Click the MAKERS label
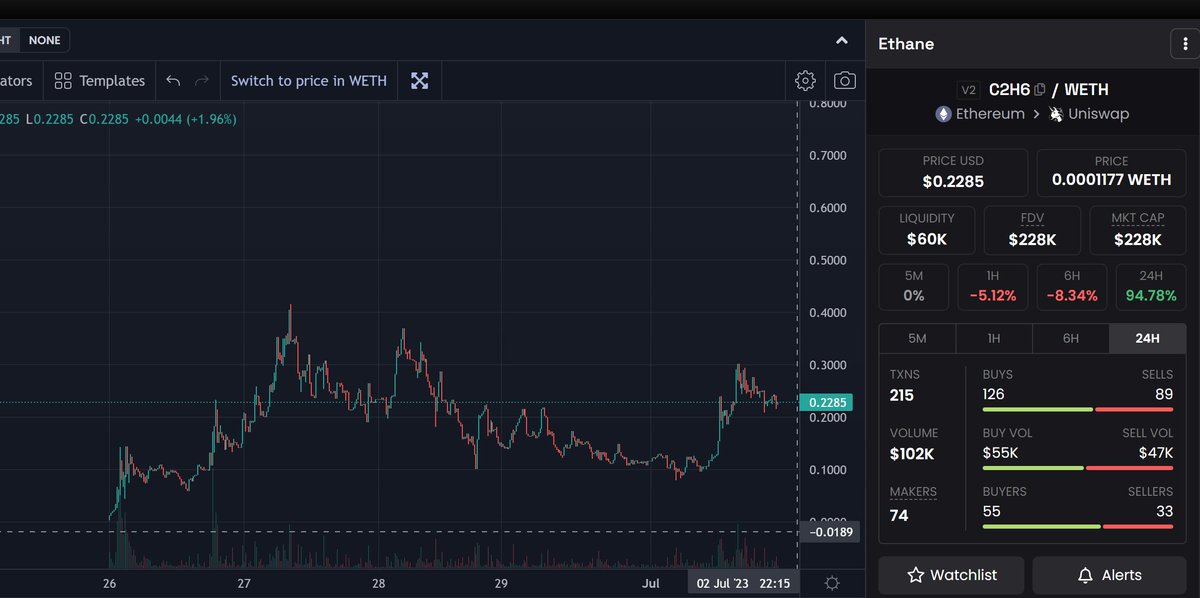This screenshot has height=598, width=1200. click(913, 492)
